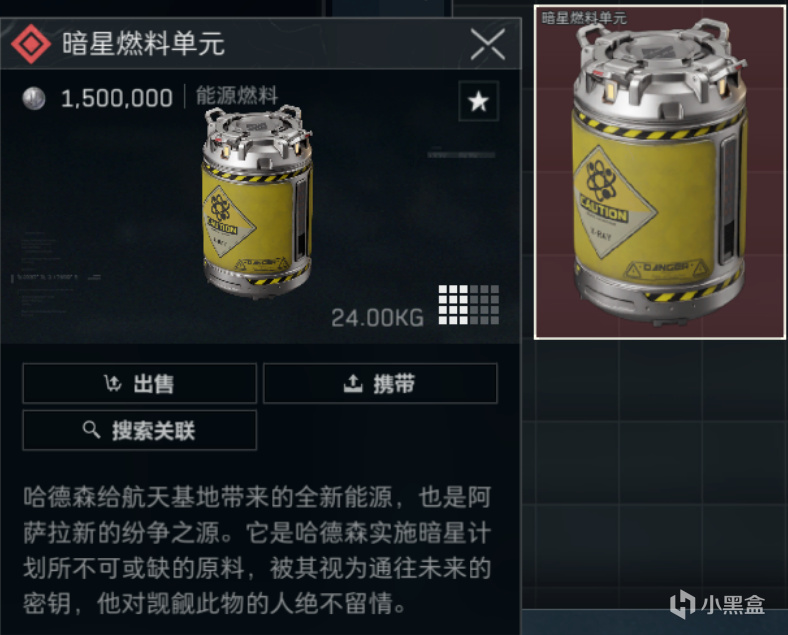Click the 出售 sell button
This screenshot has height=635, width=788.
coord(140,383)
